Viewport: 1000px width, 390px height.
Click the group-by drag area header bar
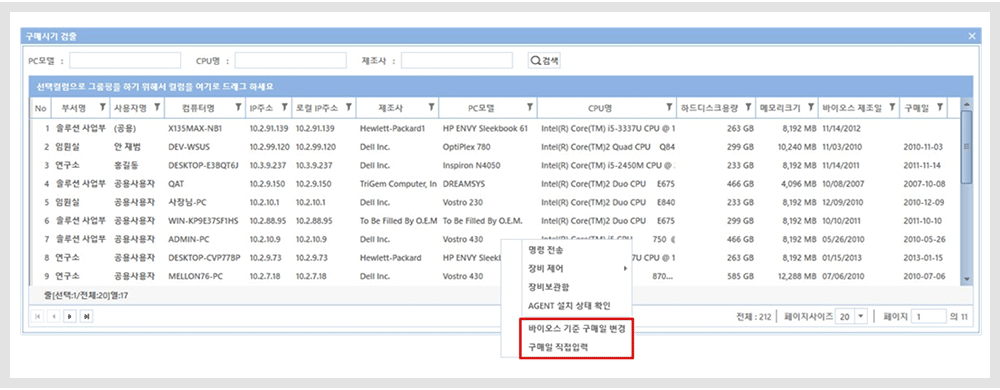pos(501,87)
